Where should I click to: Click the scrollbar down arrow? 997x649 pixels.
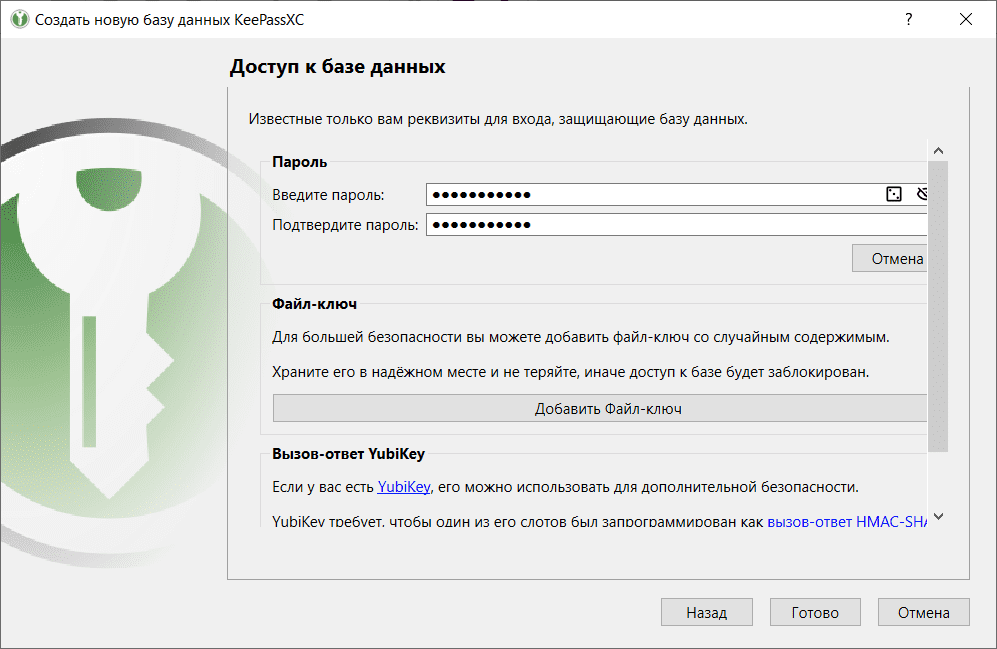coord(938,516)
